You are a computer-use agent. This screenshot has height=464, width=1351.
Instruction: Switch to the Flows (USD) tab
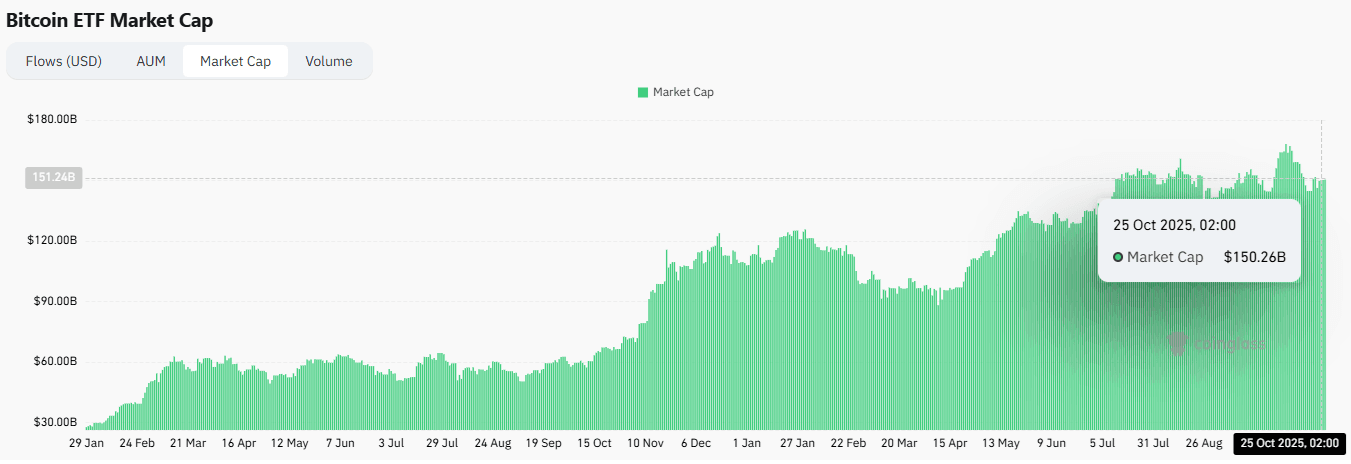click(x=64, y=61)
